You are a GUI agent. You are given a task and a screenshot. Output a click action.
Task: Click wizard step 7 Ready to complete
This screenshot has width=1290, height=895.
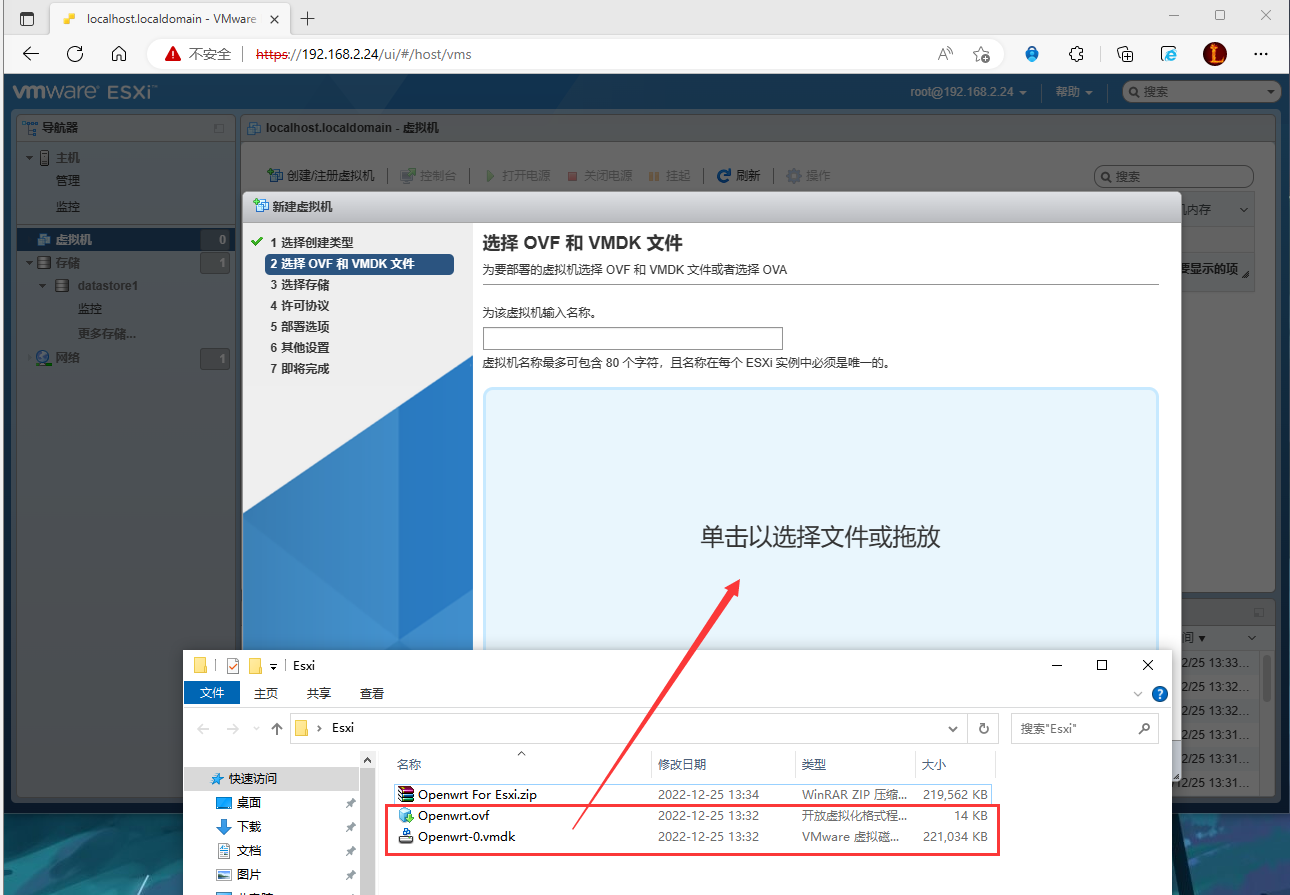point(299,369)
